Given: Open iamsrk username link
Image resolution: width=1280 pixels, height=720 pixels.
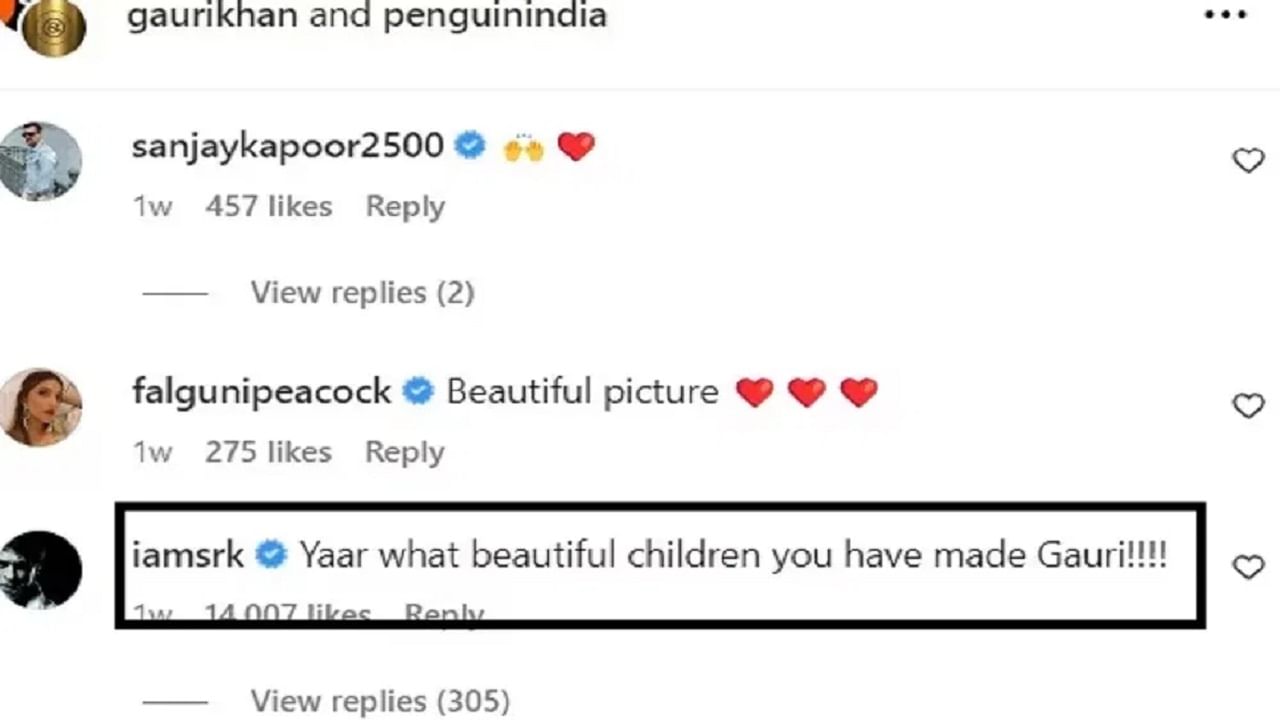Looking at the screenshot, I should coord(187,555).
